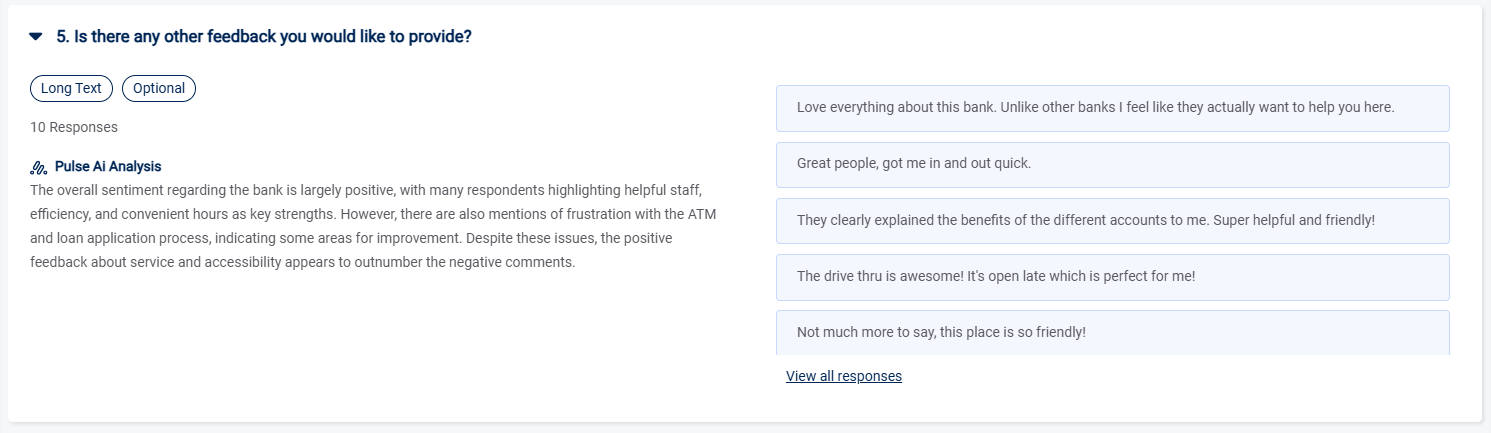
Task: Click "Super helpful and friendly!" in the responses
Action: (x=1294, y=220)
